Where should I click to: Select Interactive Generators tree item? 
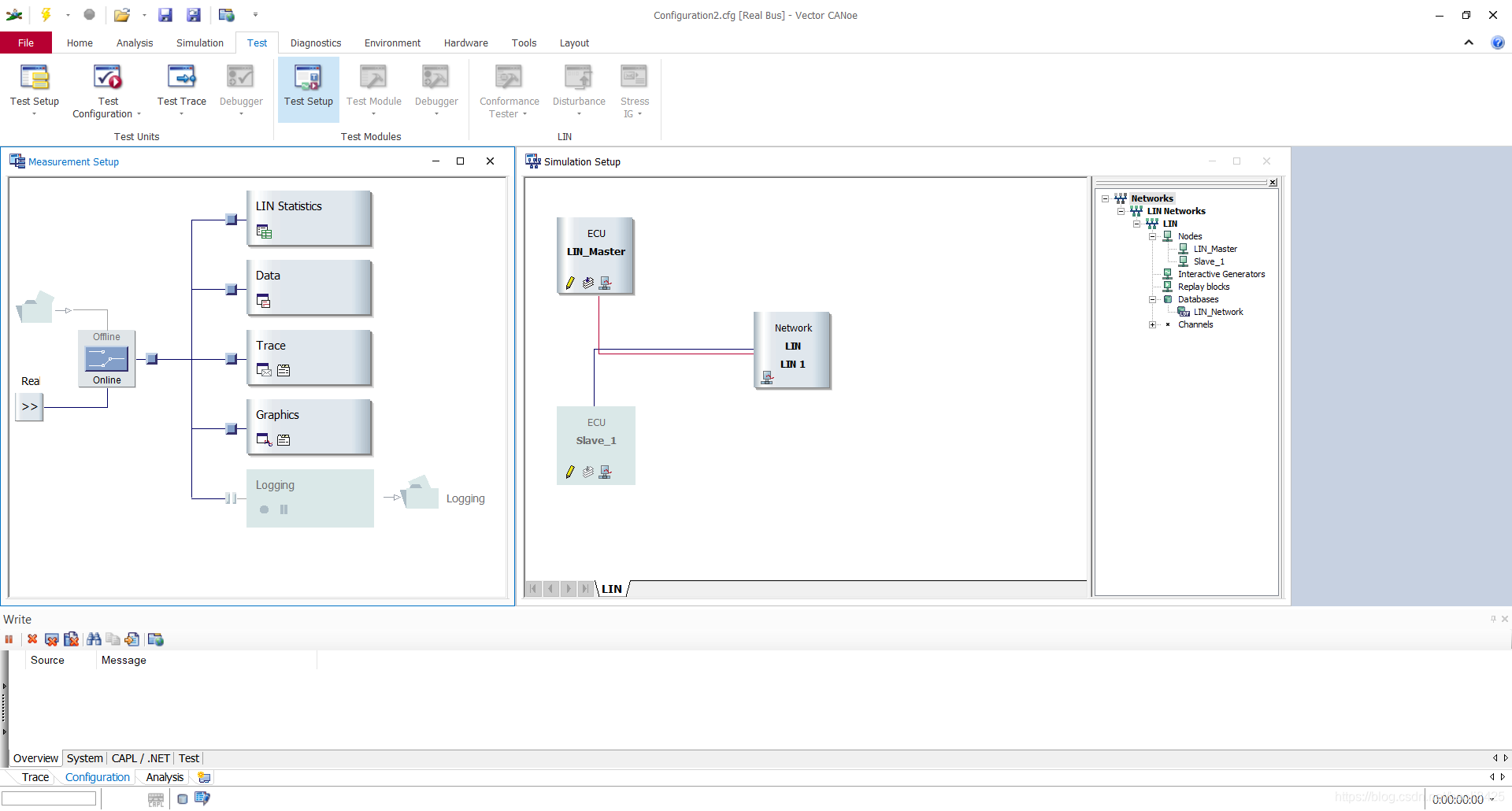click(x=1221, y=274)
